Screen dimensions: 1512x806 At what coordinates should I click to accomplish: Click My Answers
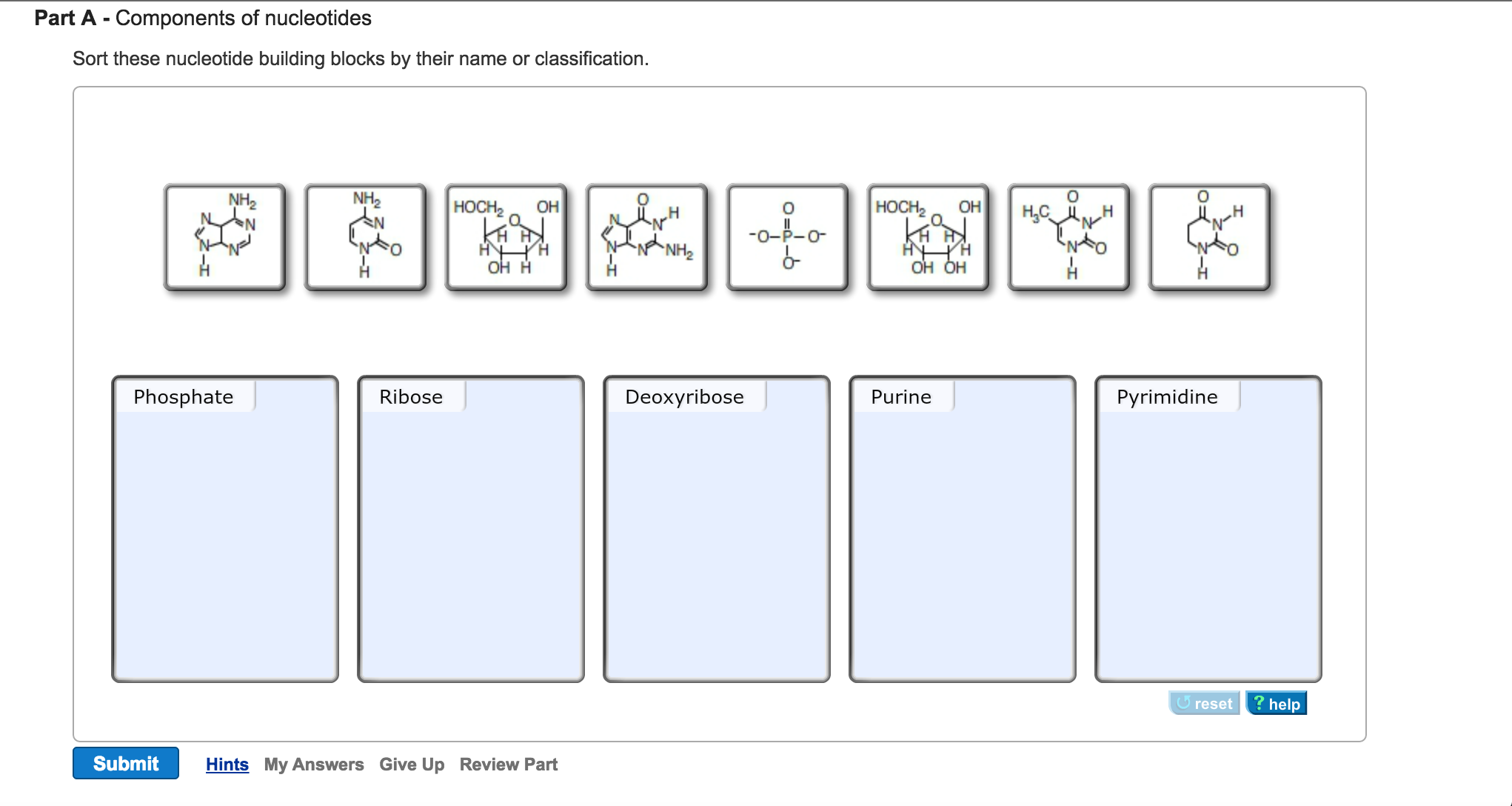point(314,764)
